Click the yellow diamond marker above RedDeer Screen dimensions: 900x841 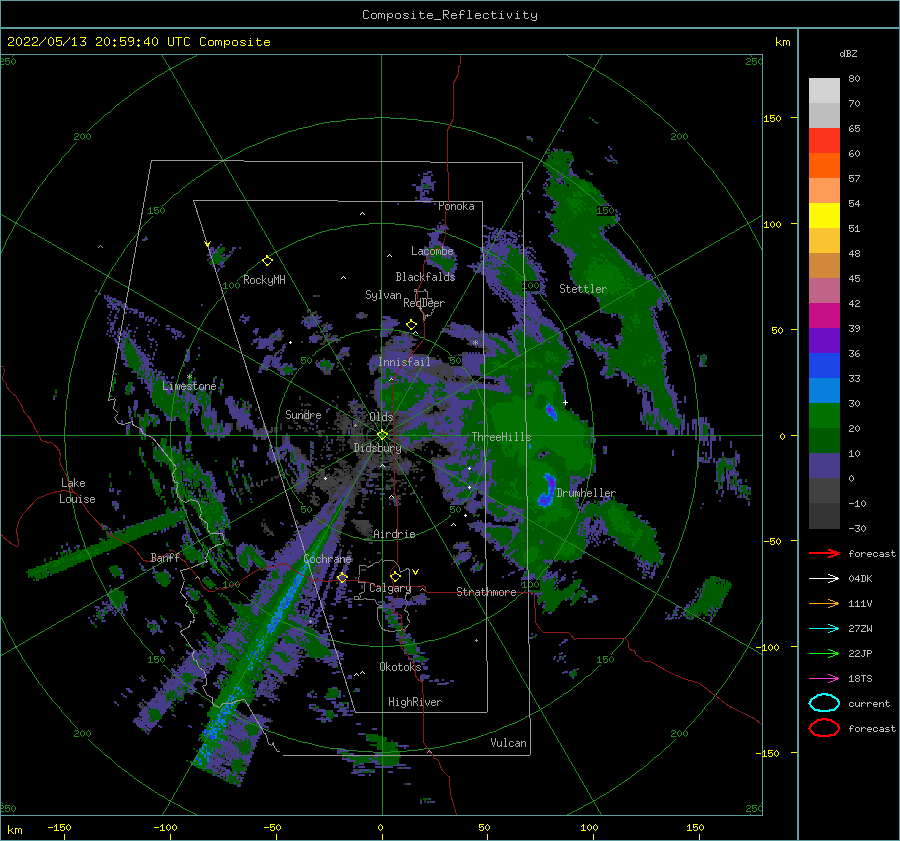click(411, 325)
